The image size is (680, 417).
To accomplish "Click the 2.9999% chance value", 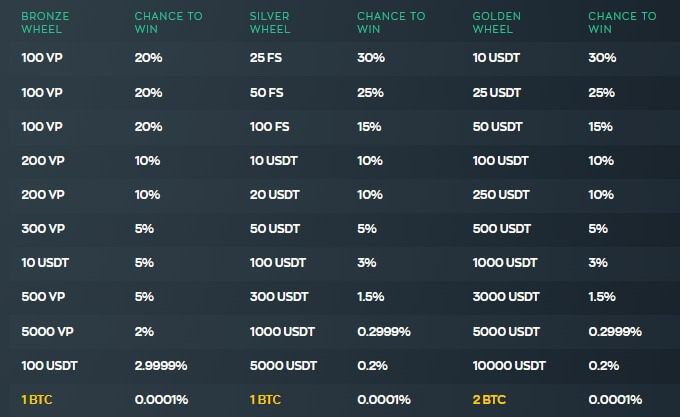I will click(x=162, y=366).
